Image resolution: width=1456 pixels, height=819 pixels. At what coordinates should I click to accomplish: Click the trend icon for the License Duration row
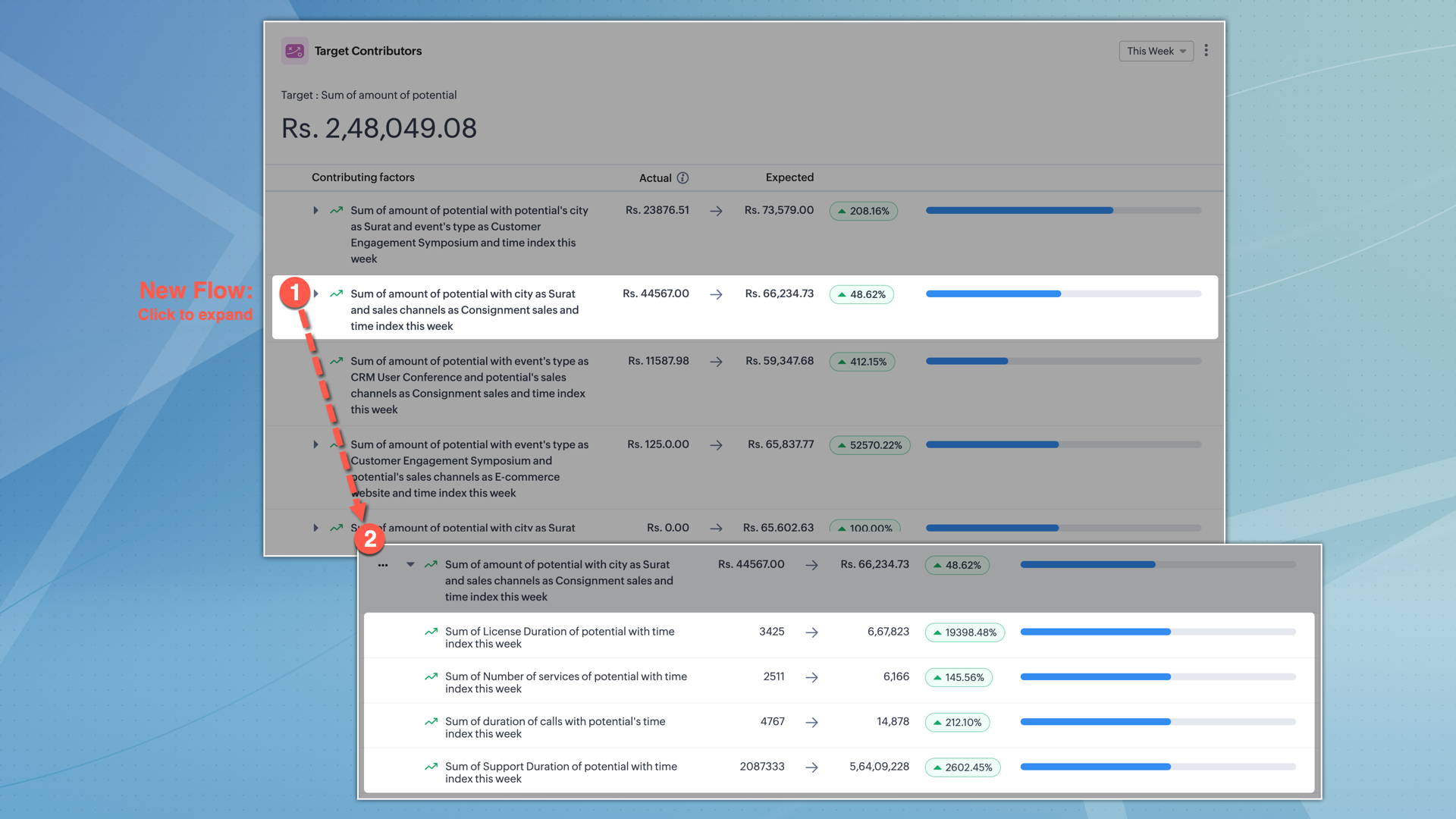tap(431, 632)
